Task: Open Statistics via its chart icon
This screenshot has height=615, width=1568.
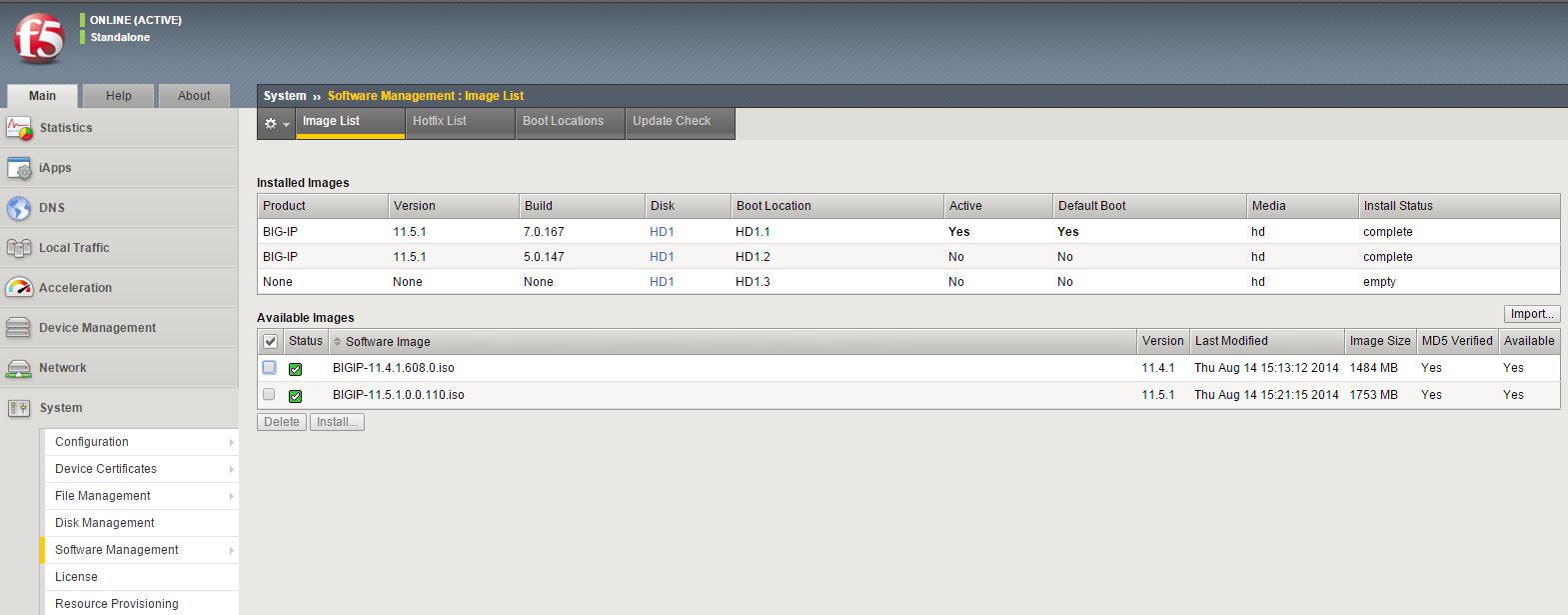Action: pos(19,128)
